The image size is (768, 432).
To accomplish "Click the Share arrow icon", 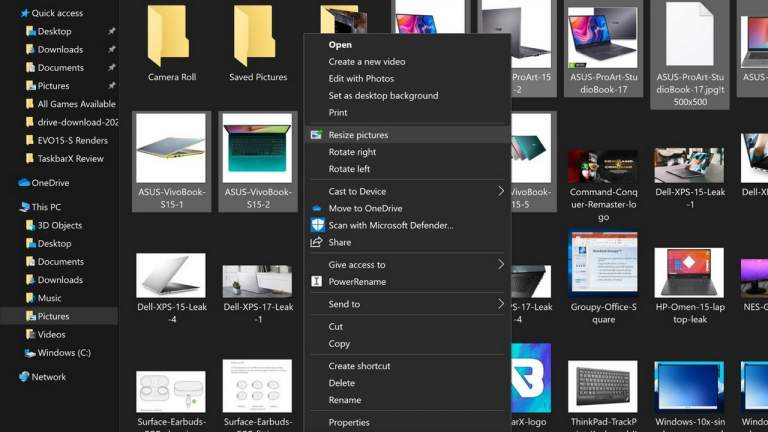I will tap(316, 242).
